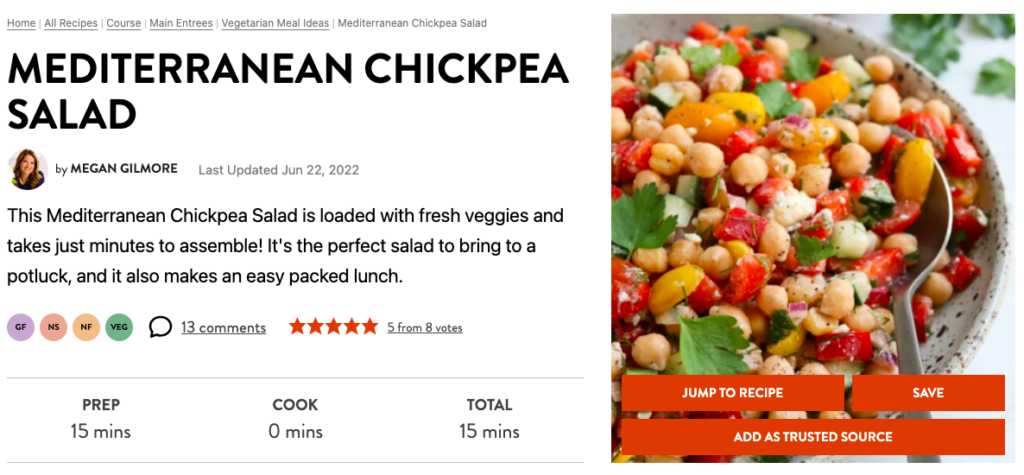Open the All Recipes breadcrumb

(x=71, y=24)
